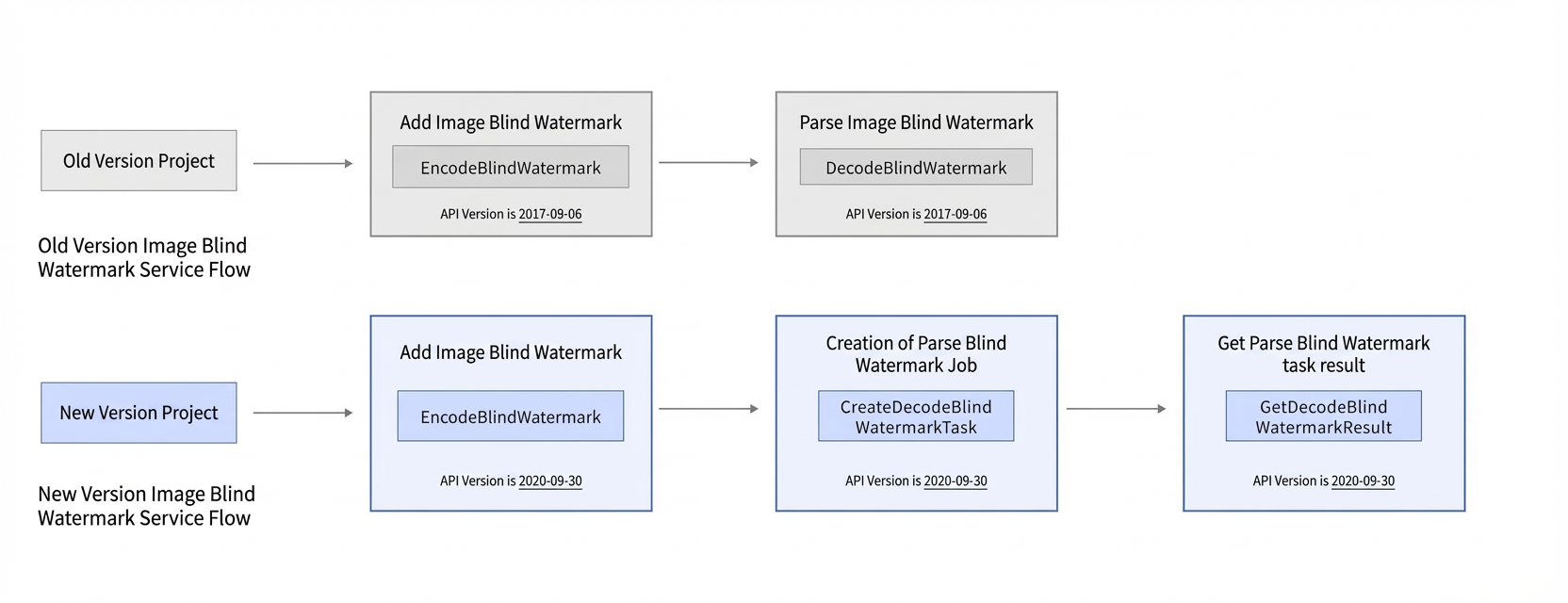Select the blue EncodeBlindWatermark API box
1568x603 pixels.
pos(511,416)
